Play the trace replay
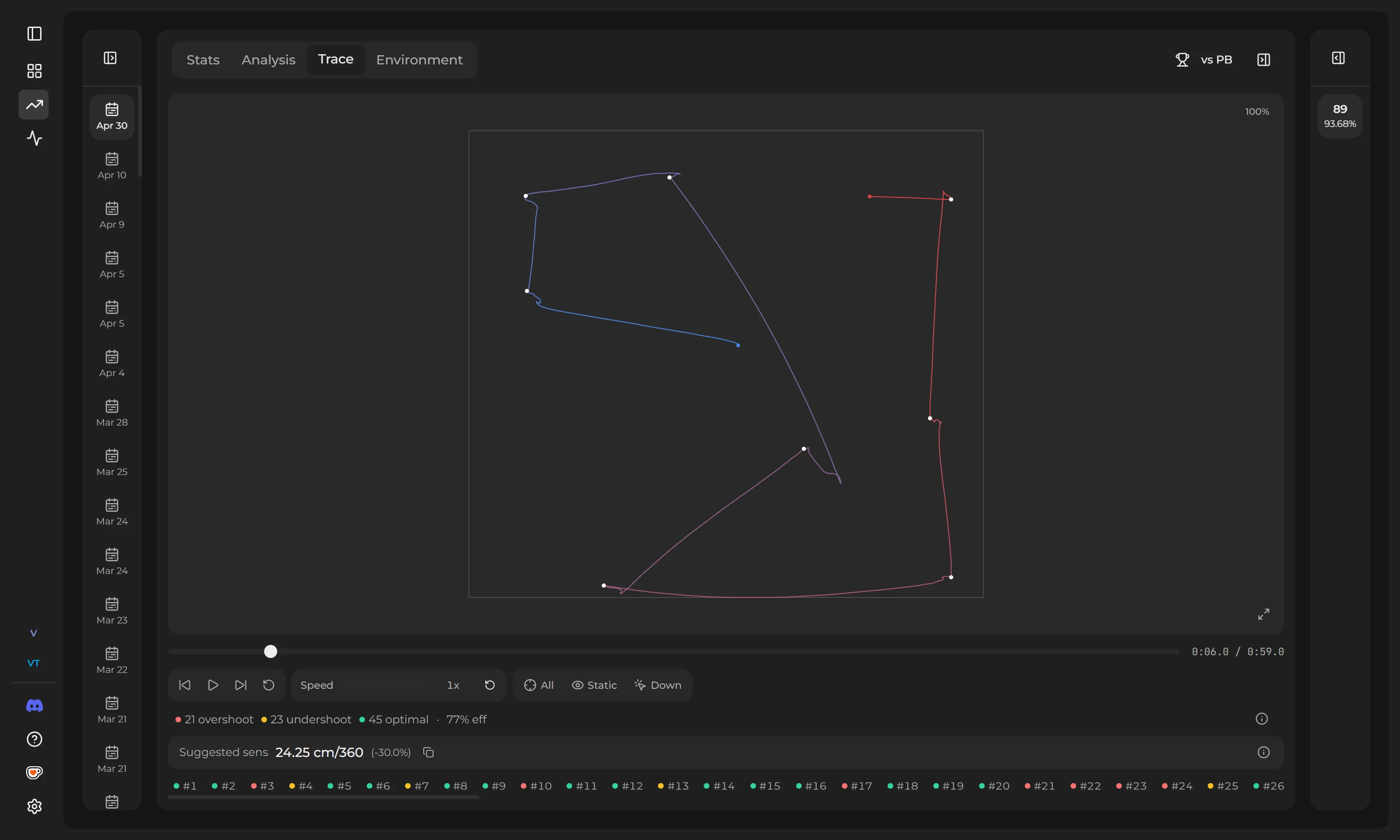This screenshot has width=1400, height=840. pyautogui.click(x=213, y=685)
